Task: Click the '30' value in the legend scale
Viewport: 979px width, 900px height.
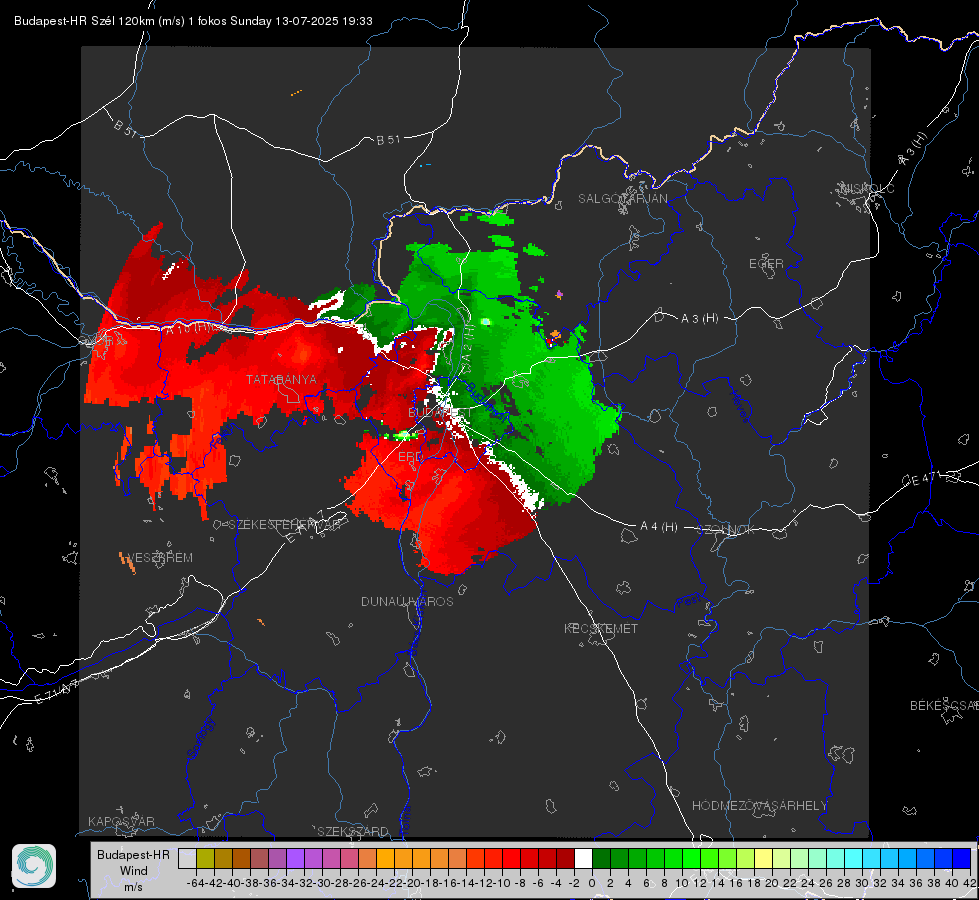Action: (x=862, y=883)
